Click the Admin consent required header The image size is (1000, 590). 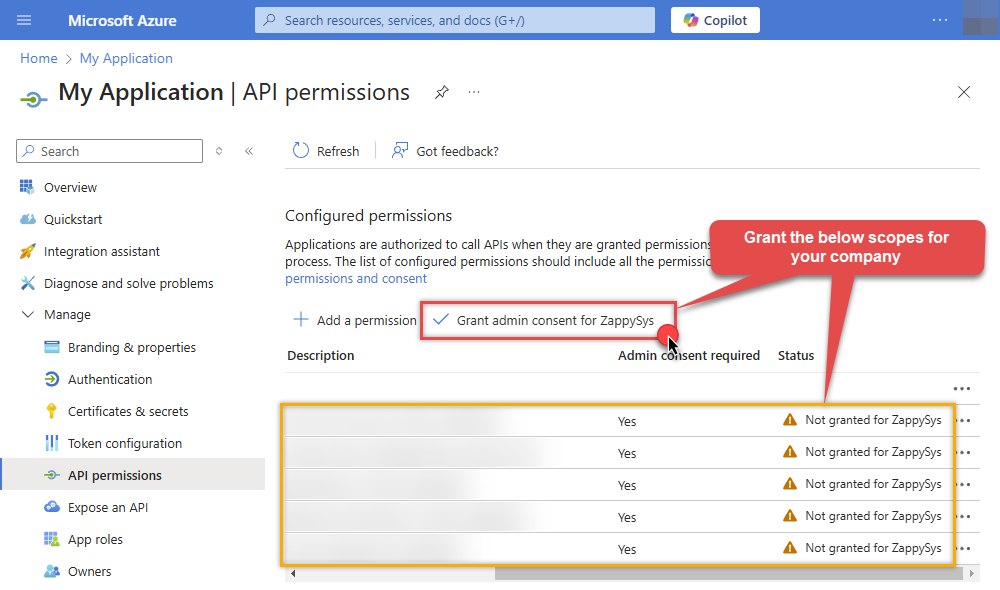[689, 355]
